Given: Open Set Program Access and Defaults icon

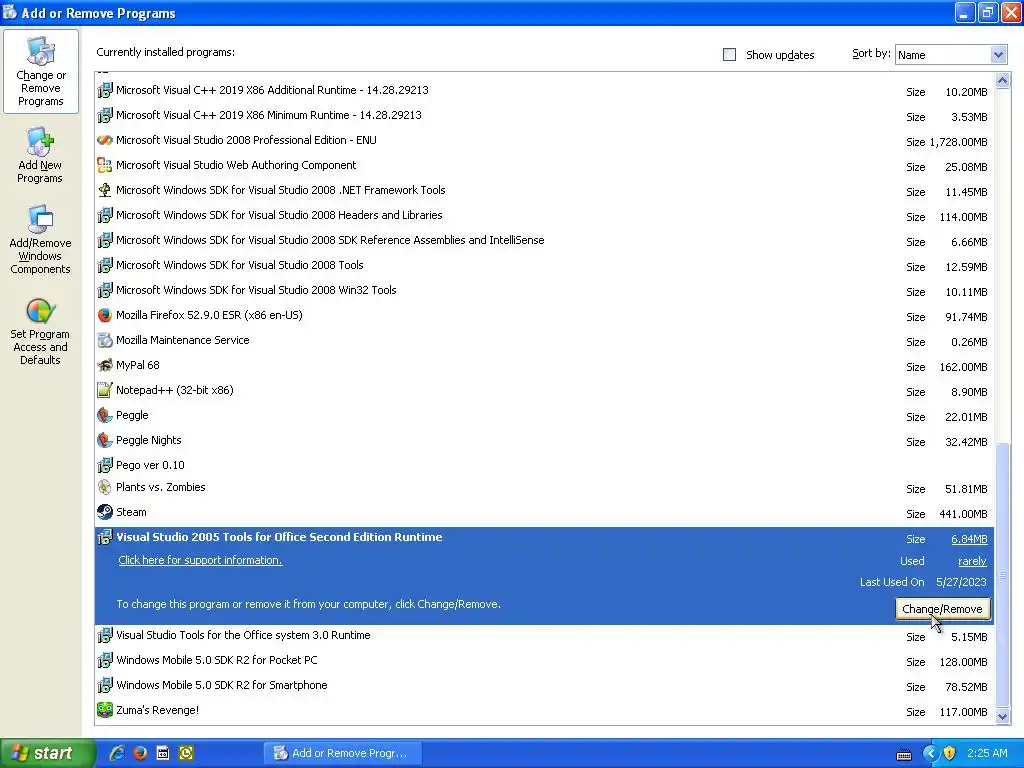Looking at the screenshot, I should tap(40, 331).
